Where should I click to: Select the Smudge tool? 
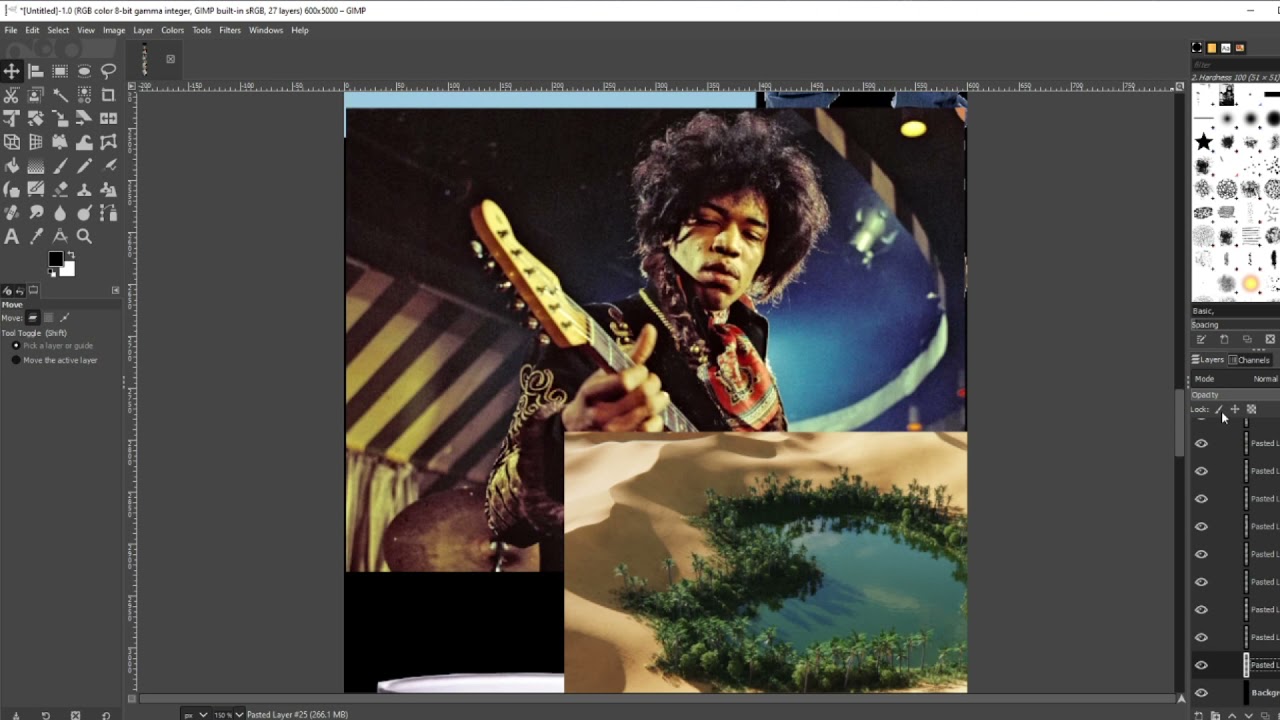point(36,213)
